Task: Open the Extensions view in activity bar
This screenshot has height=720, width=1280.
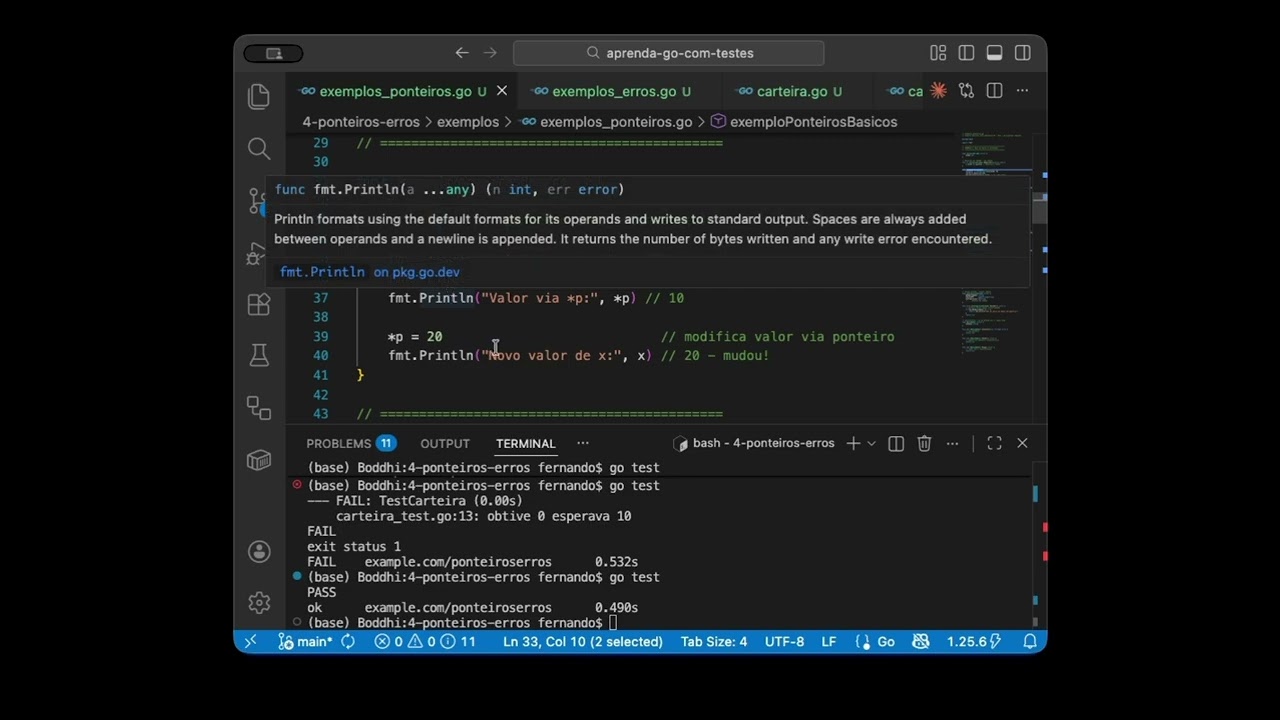Action: [259, 304]
